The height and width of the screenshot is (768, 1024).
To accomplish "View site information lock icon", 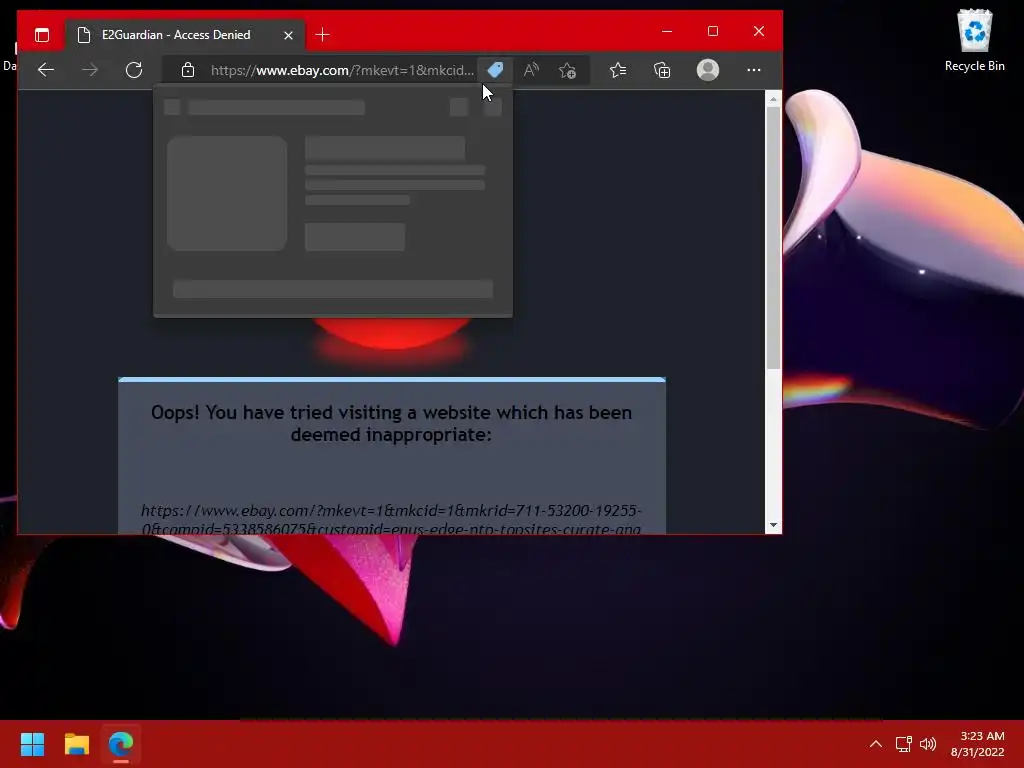I will (x=188, y=70).
